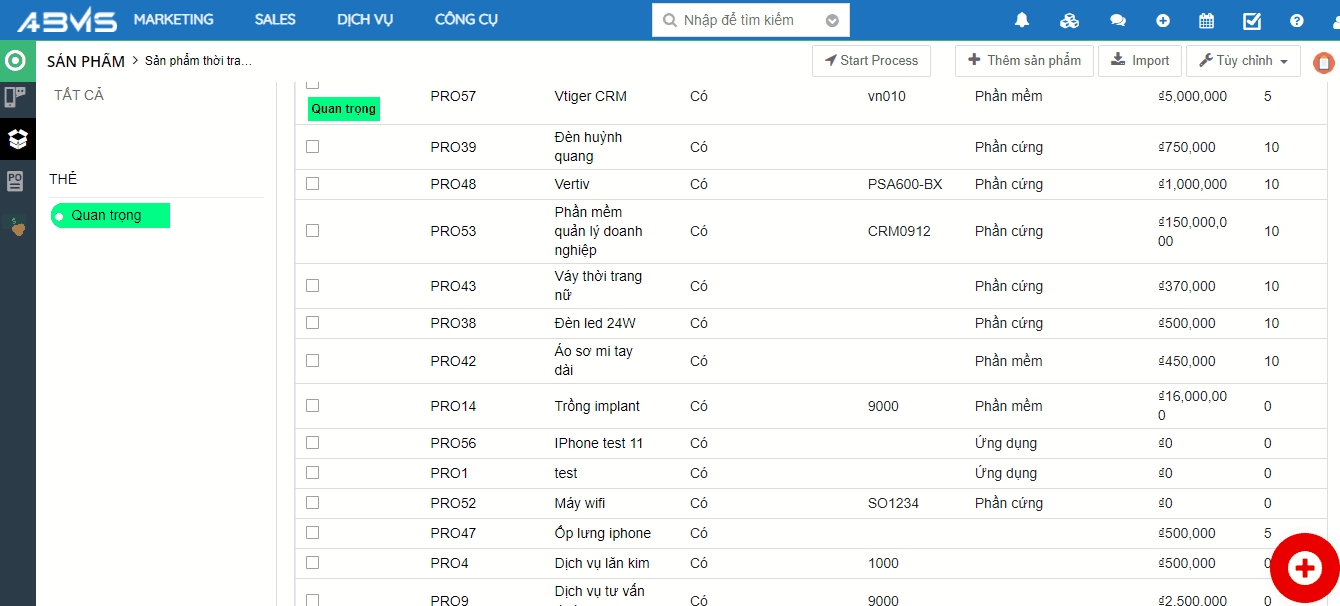The height and width of the screenshot is (606, 1340).
Task: Click the PRO57 product code
Action: tap(453, 96)
